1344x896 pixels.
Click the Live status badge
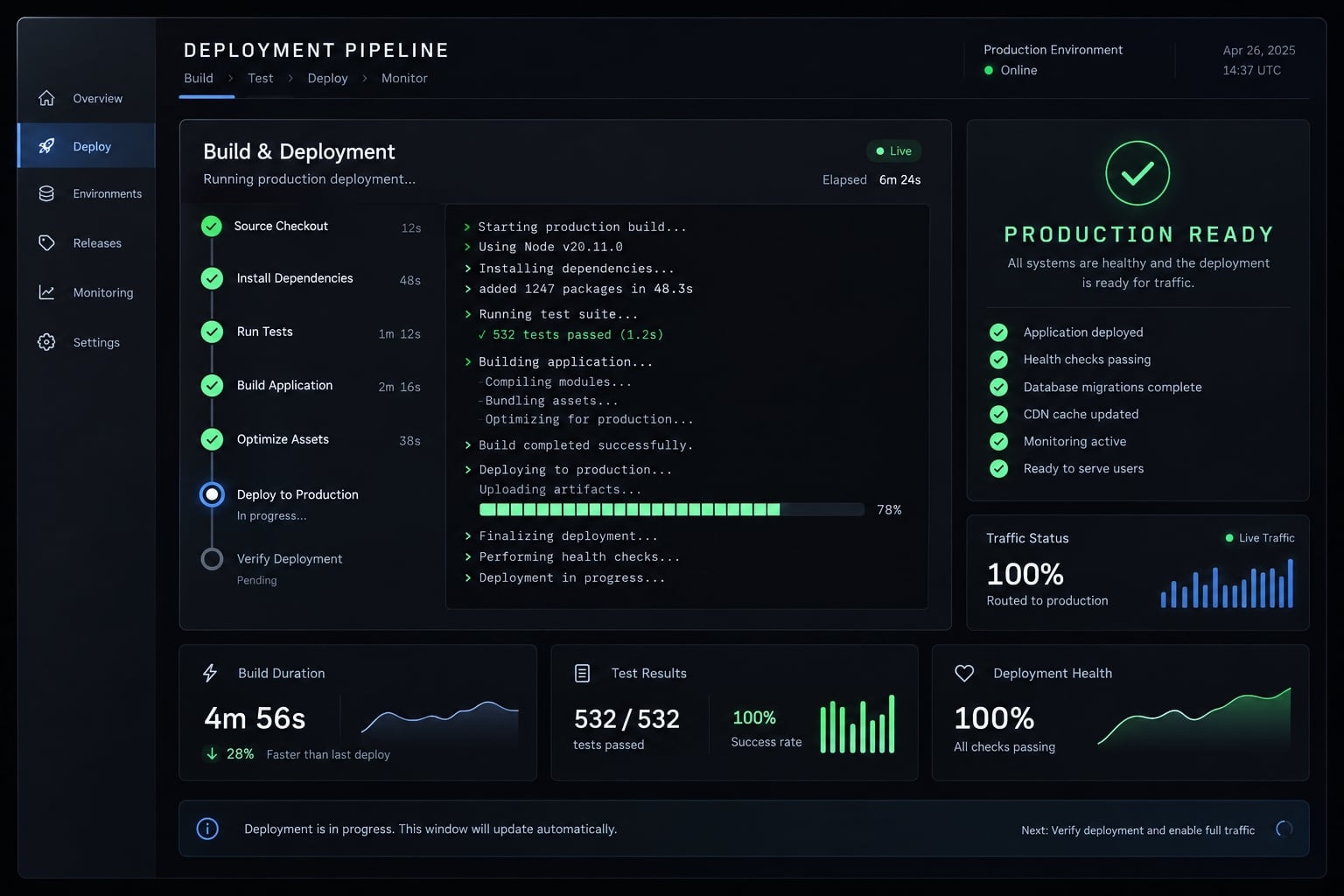[x=893, y=151]
